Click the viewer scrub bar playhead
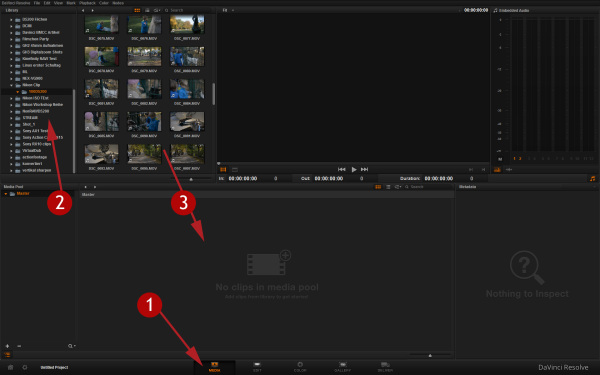Screen dimensions: 600x375 tap(218, 164)
